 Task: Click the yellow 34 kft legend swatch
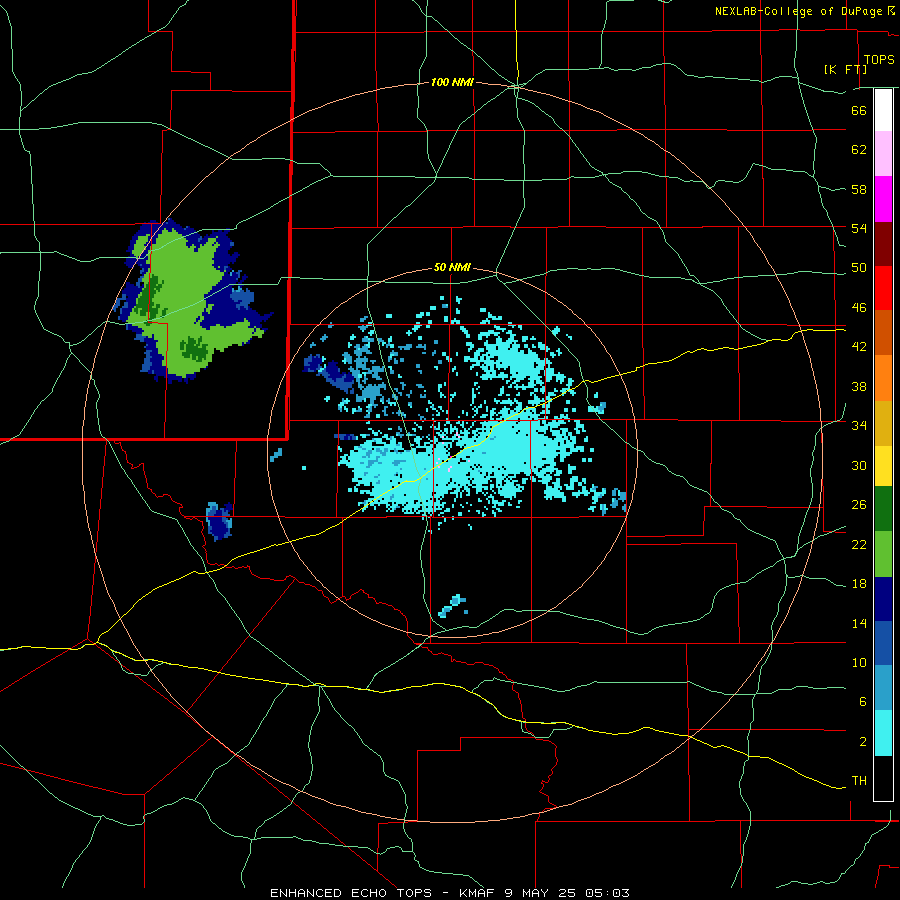tap(883, 466)
